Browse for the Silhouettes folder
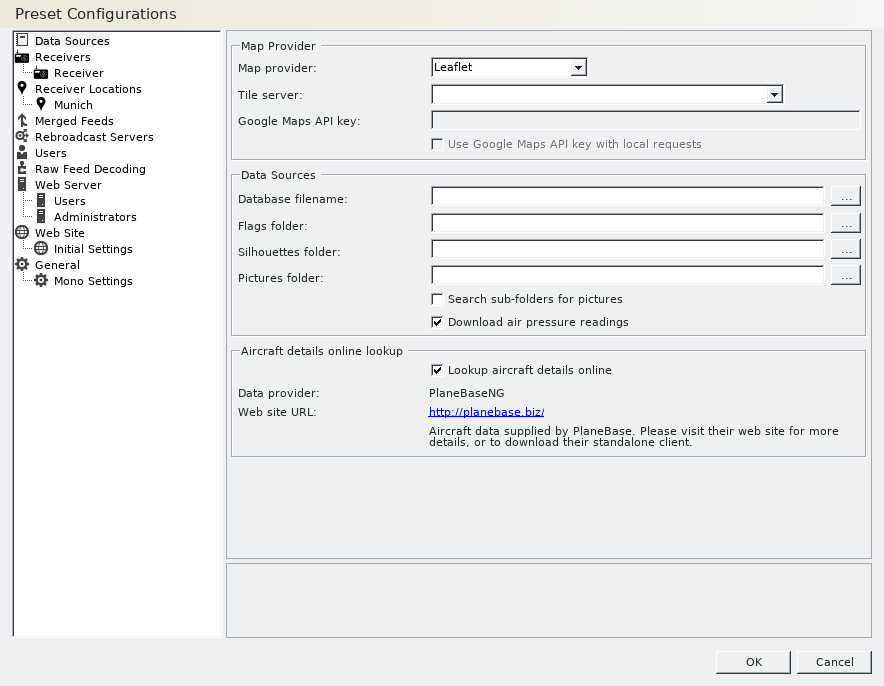 pos(846,249)
